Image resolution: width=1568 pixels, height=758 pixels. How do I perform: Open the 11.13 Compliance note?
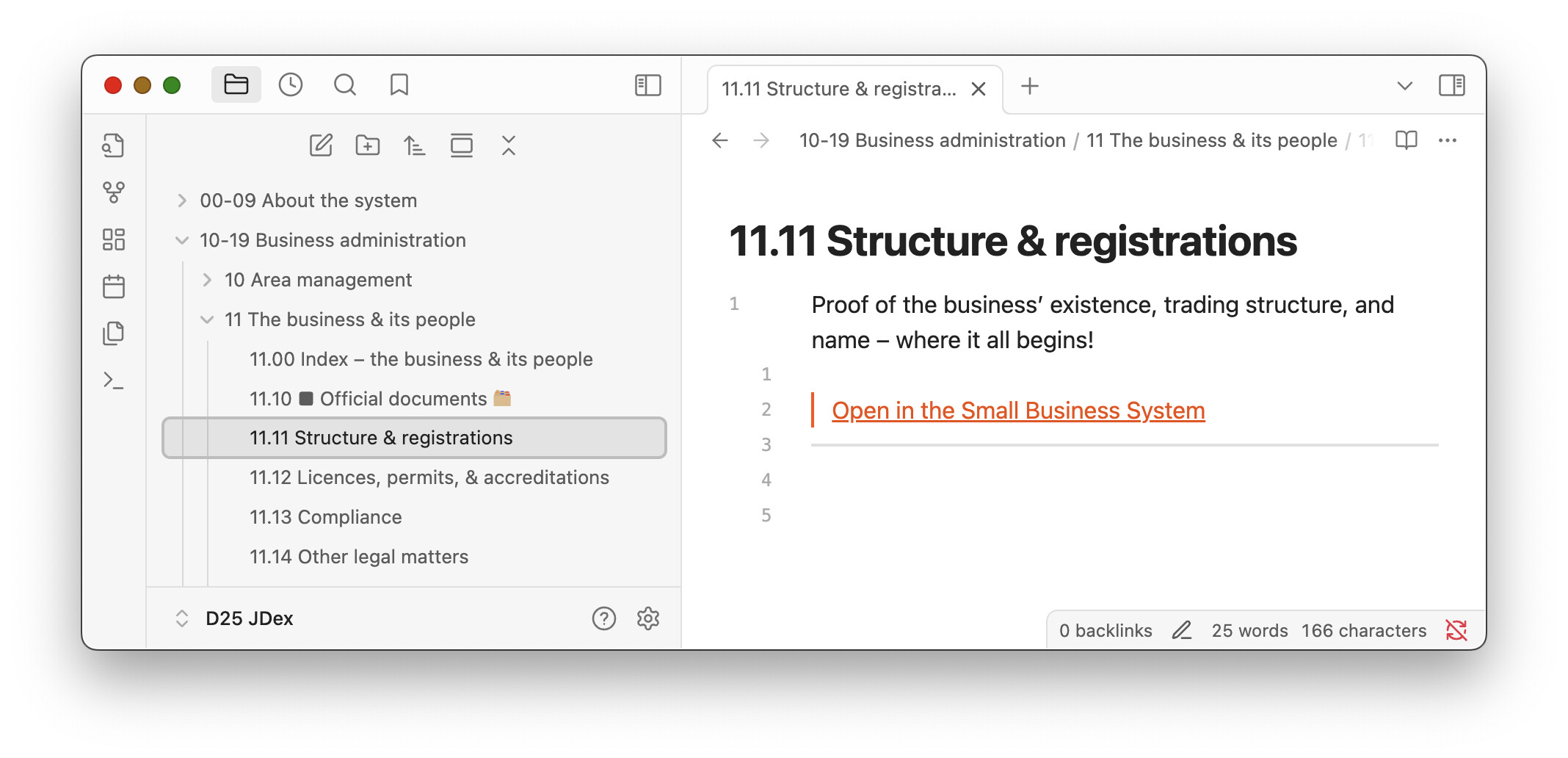[x=325, y=517]
